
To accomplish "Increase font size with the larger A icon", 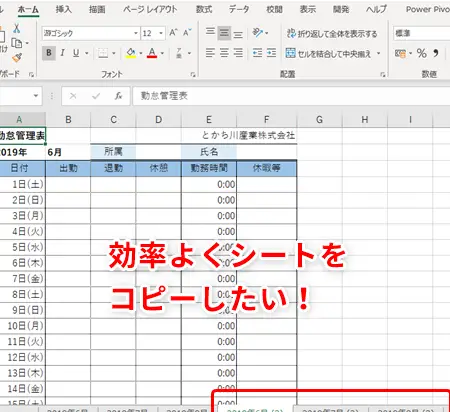I will [173, 33].
